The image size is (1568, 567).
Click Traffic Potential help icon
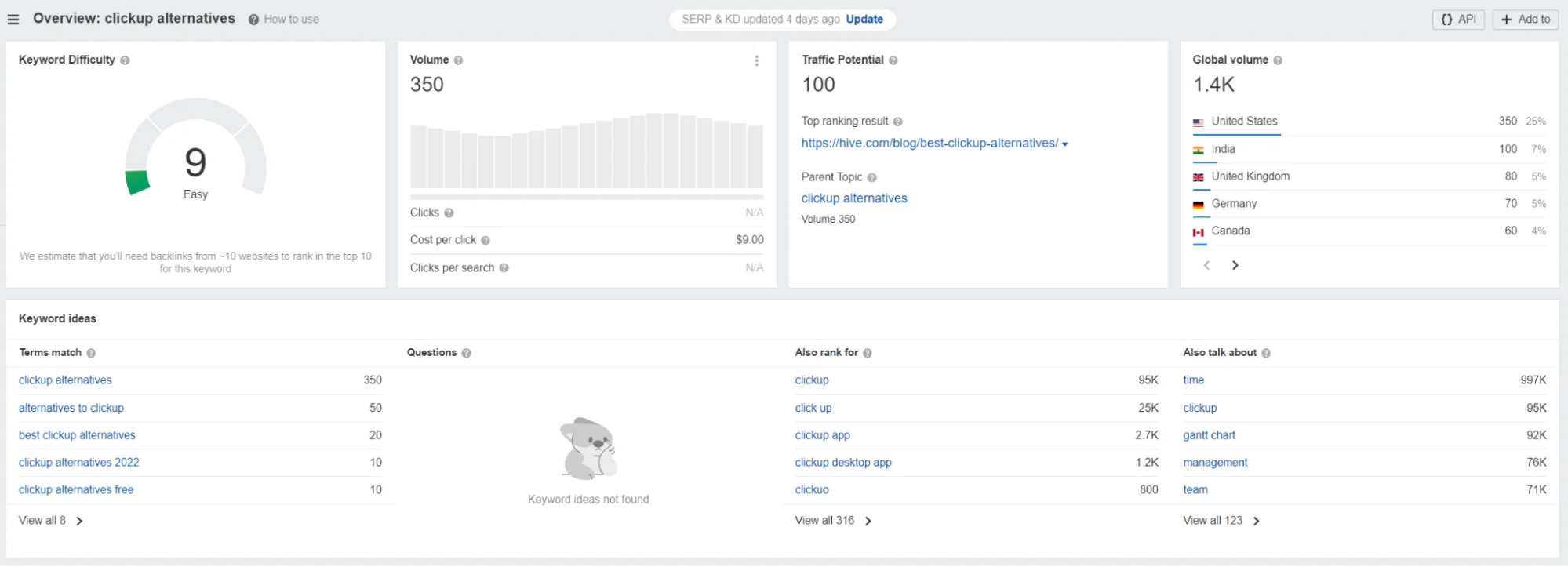tap(893, 60)
